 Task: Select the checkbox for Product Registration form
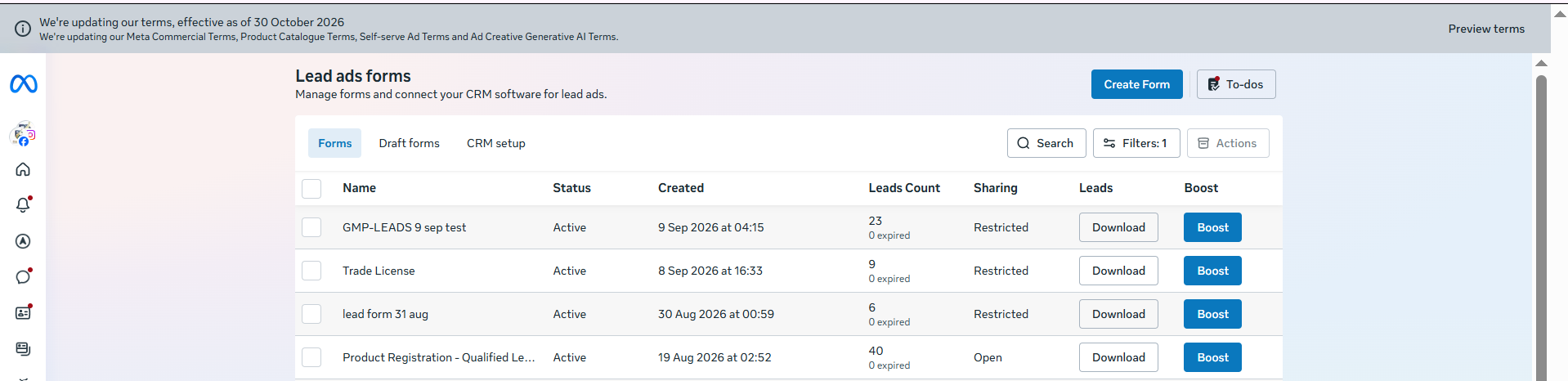click(311, 357)
